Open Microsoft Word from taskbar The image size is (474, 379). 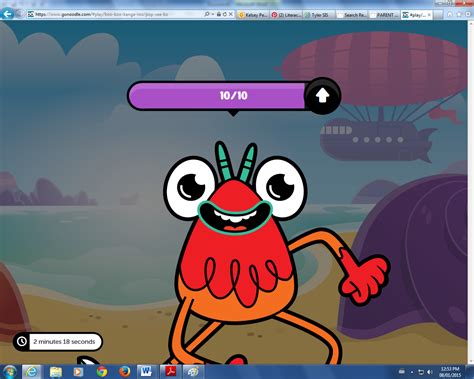(x=146, y=371)
